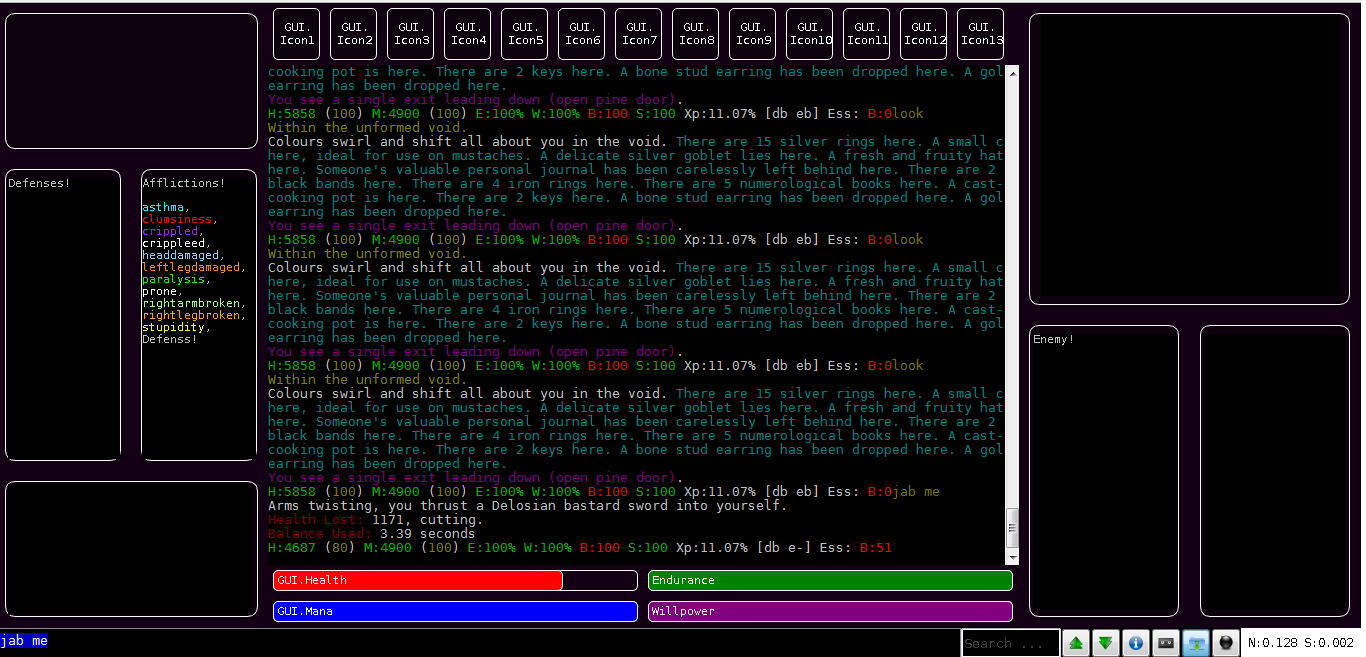Click the GUI.Icon2 button
The width and height of the screenshot is (1366, 657).
[x=354, y=34]
